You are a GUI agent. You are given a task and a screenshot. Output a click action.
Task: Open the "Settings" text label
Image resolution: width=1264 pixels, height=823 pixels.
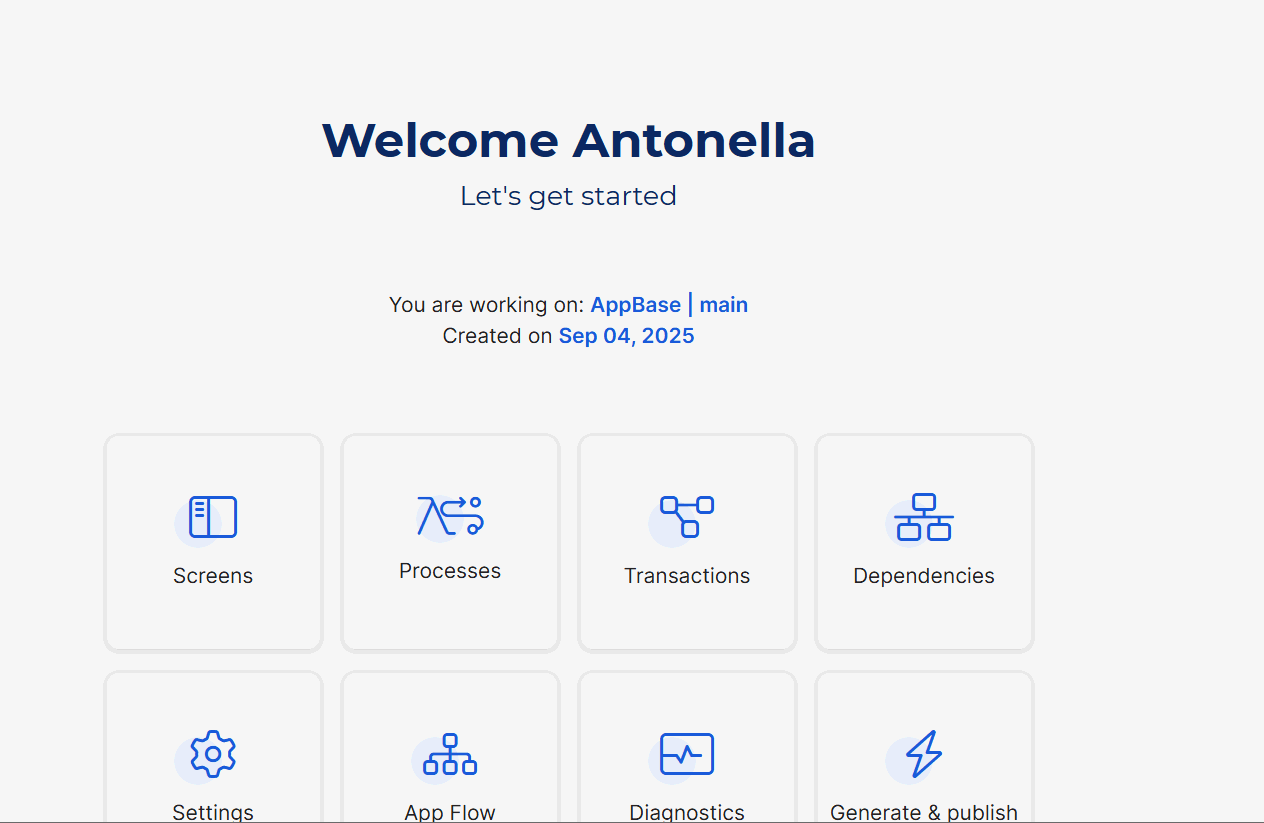pyautogui.click(x=213, y=812)
